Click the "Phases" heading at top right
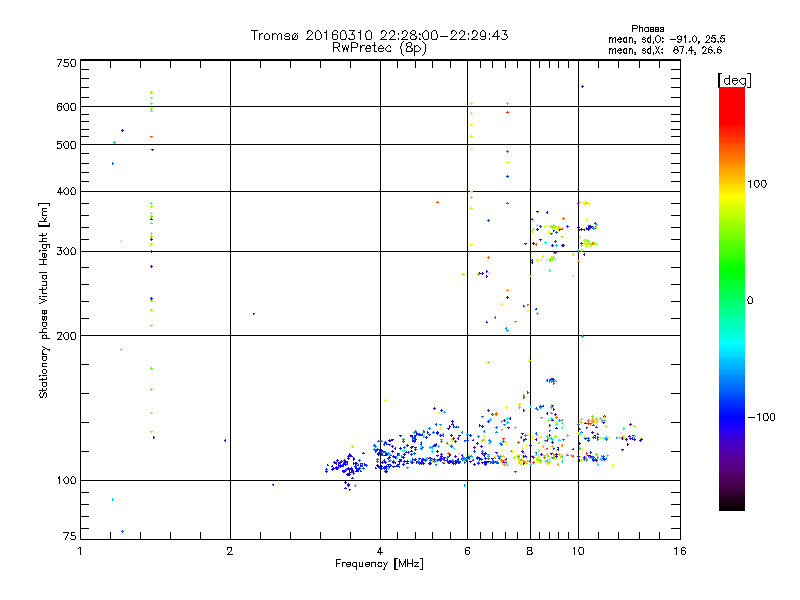The height and width of the screenshot is (600, 800). [647, 29]
